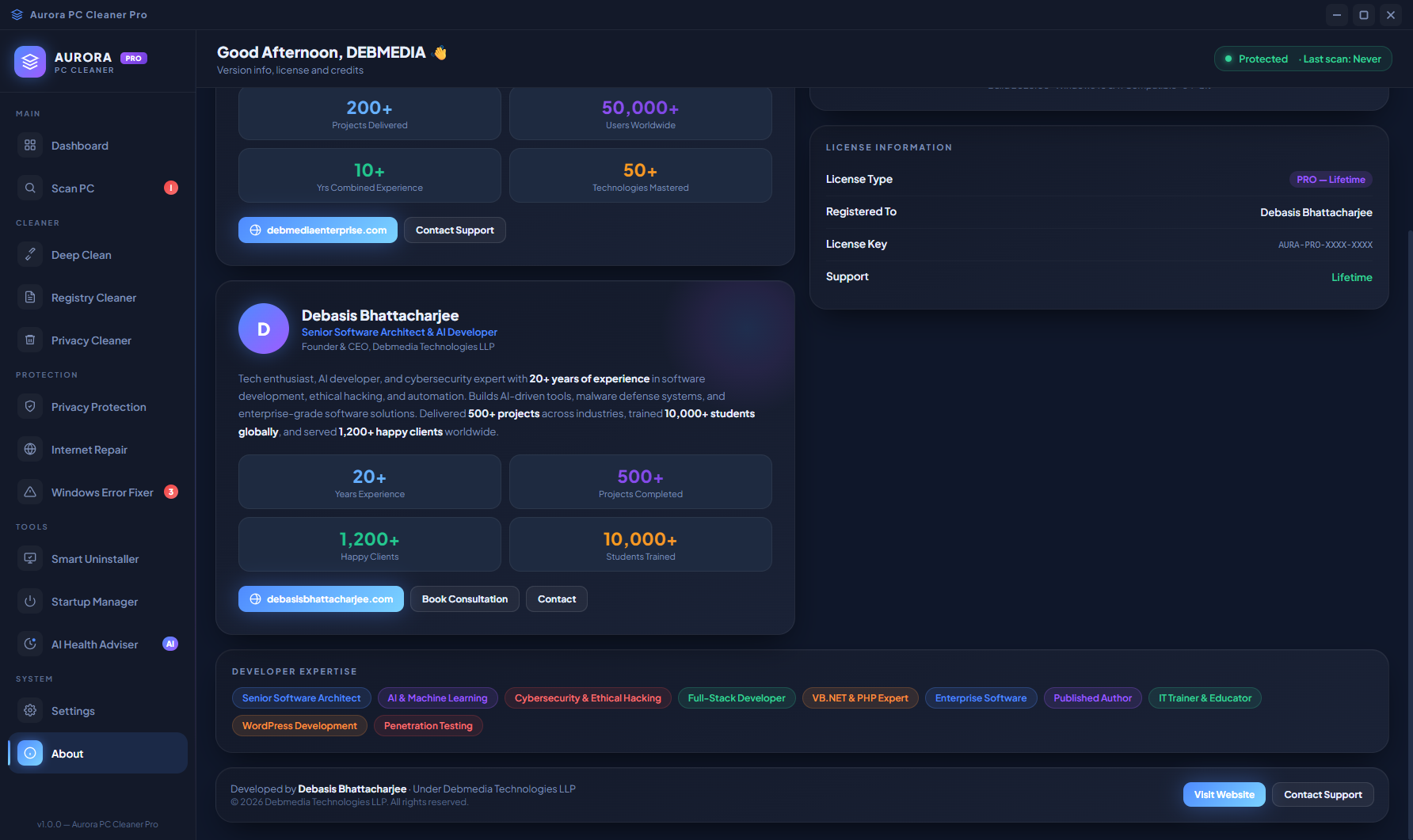1413x840 pixels.
Task: Click the AI & Machine Learning tag
Action: click(437, 697)
